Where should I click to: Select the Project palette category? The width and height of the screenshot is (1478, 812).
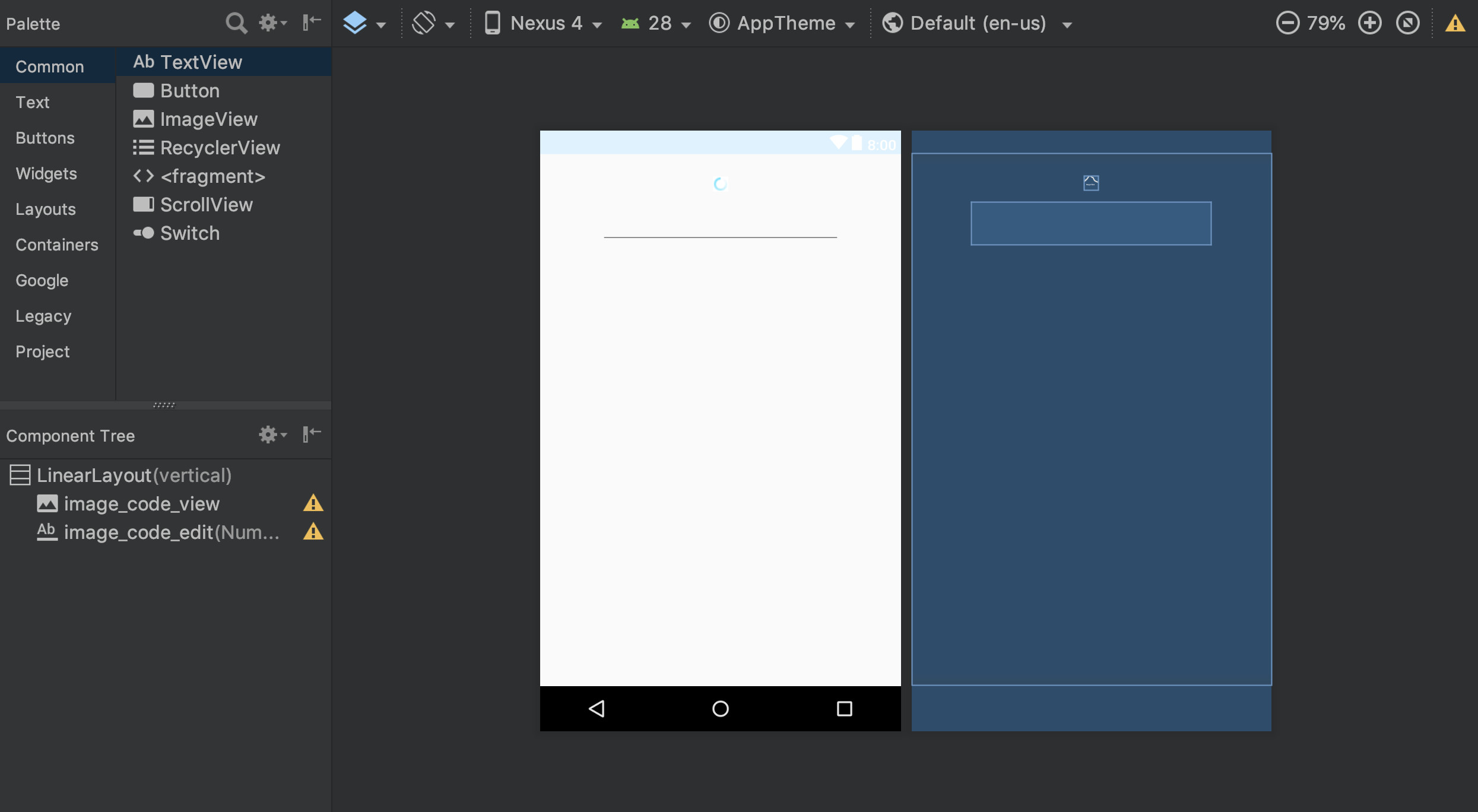pos(58,351)
